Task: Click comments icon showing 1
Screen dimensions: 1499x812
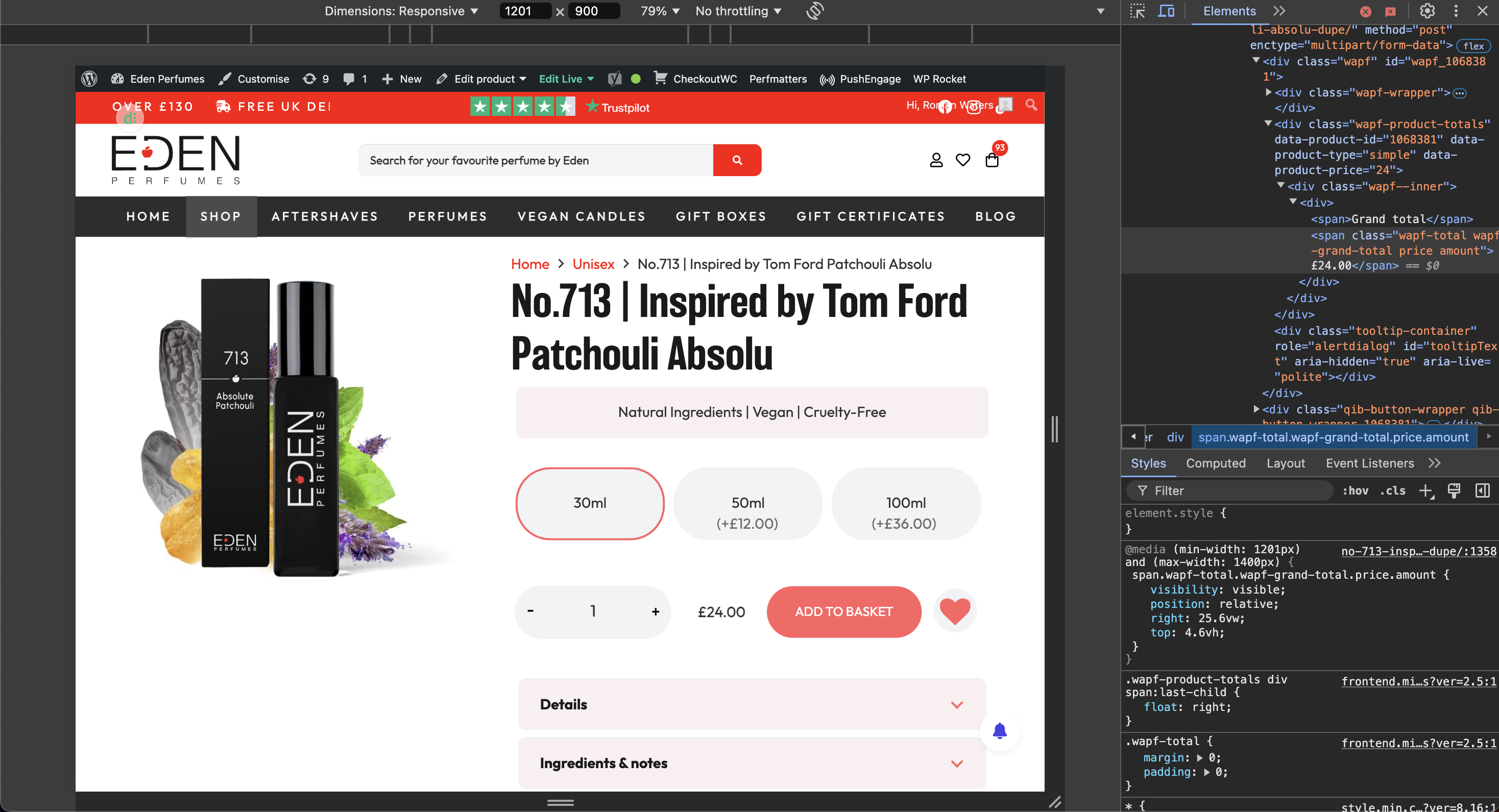Action: [355, 79]
